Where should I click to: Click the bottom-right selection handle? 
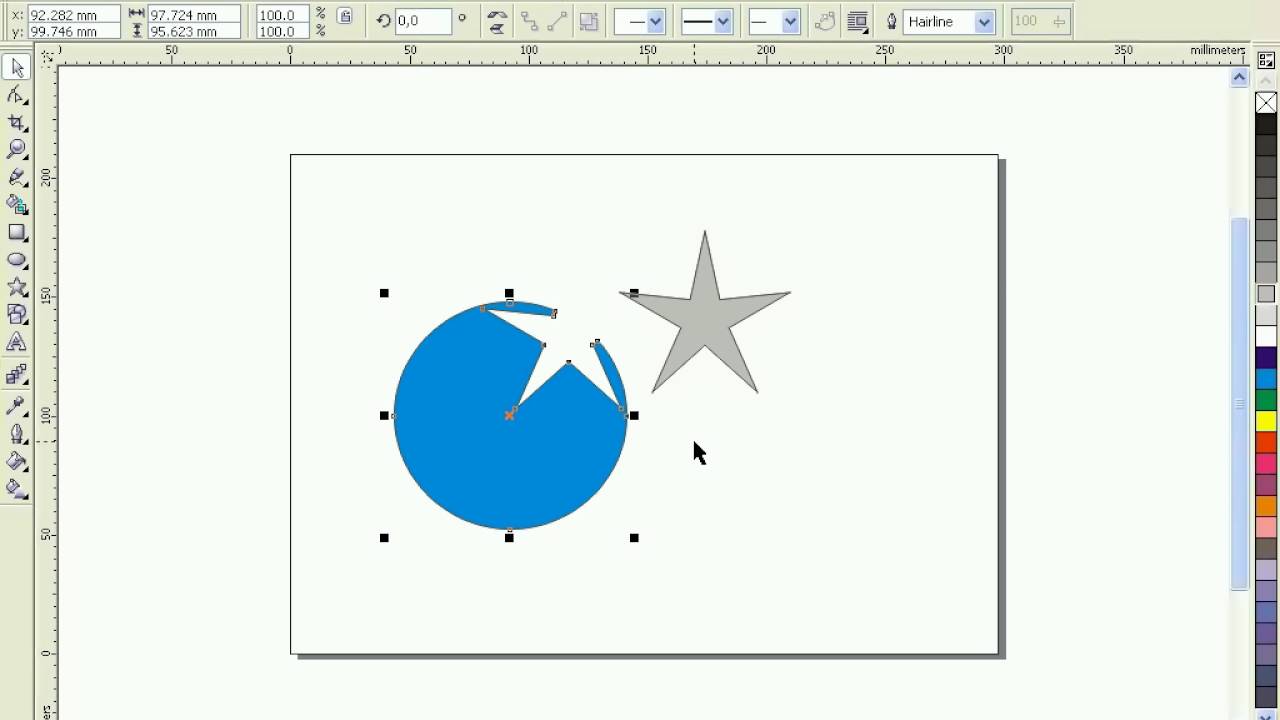tap(634, 538)
